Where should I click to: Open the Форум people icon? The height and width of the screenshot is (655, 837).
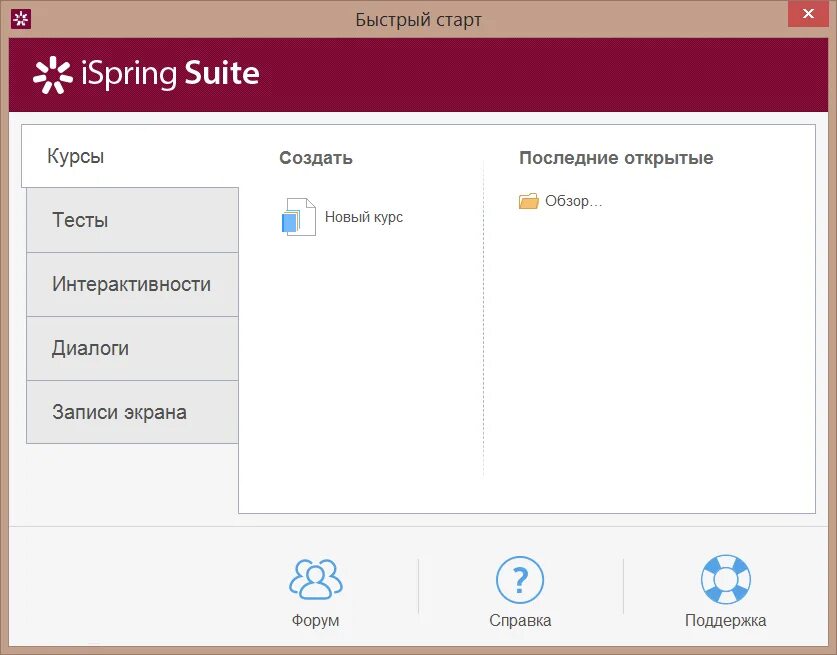pyautogui.click(x=315, y=579)
